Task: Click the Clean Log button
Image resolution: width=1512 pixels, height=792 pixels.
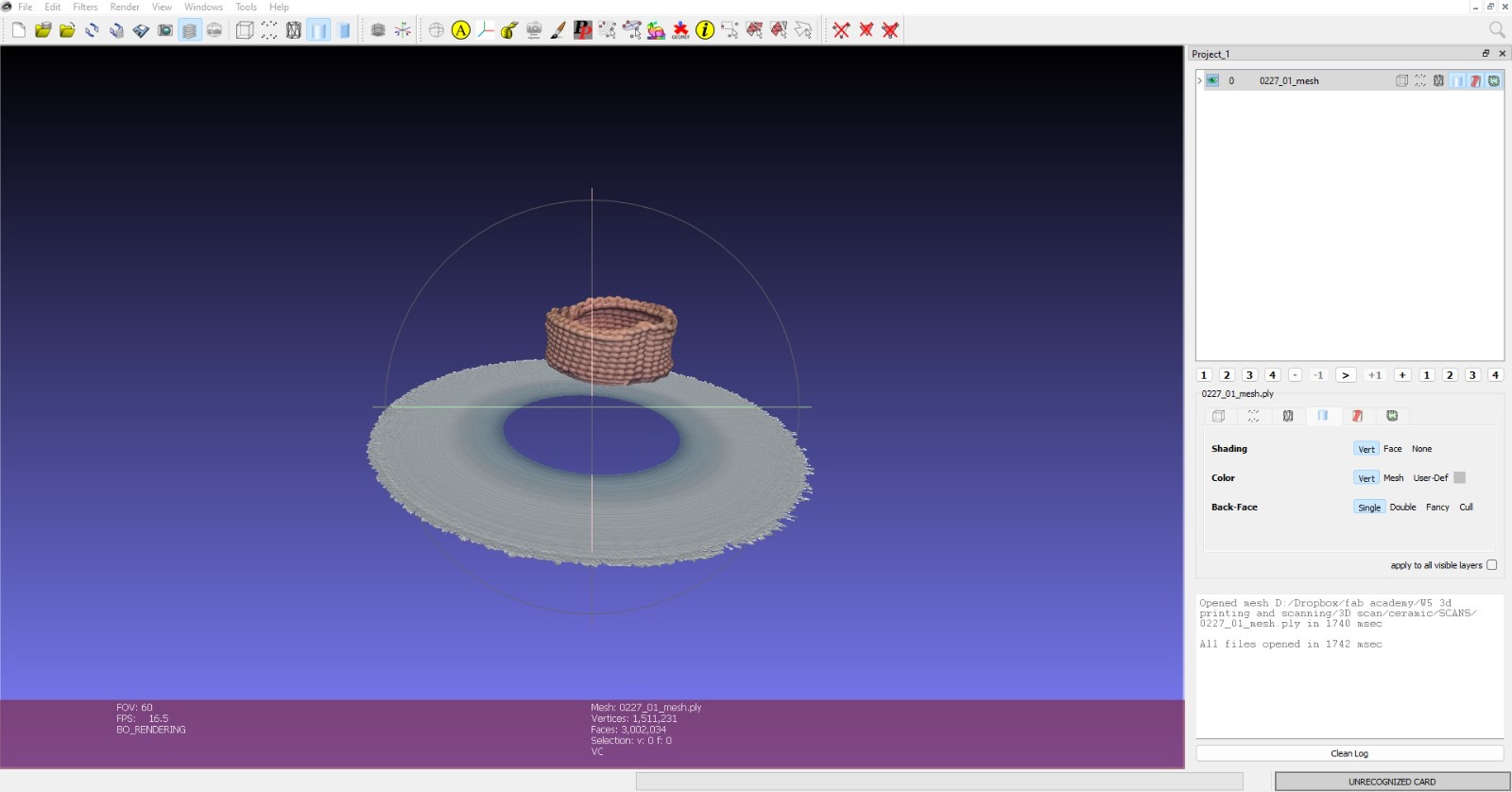Action: 1349,753
